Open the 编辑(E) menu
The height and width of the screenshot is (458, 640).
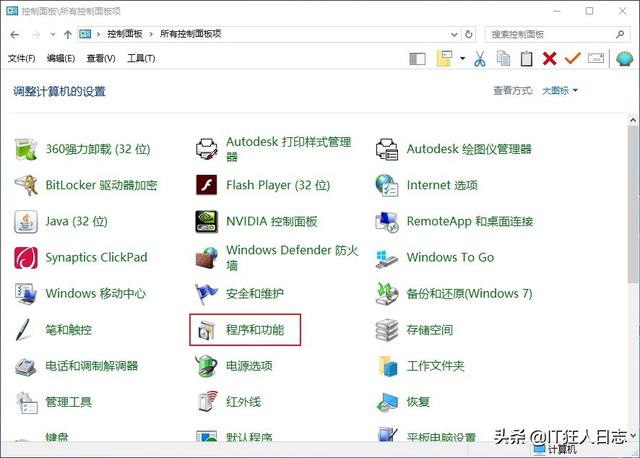[60, 58]
